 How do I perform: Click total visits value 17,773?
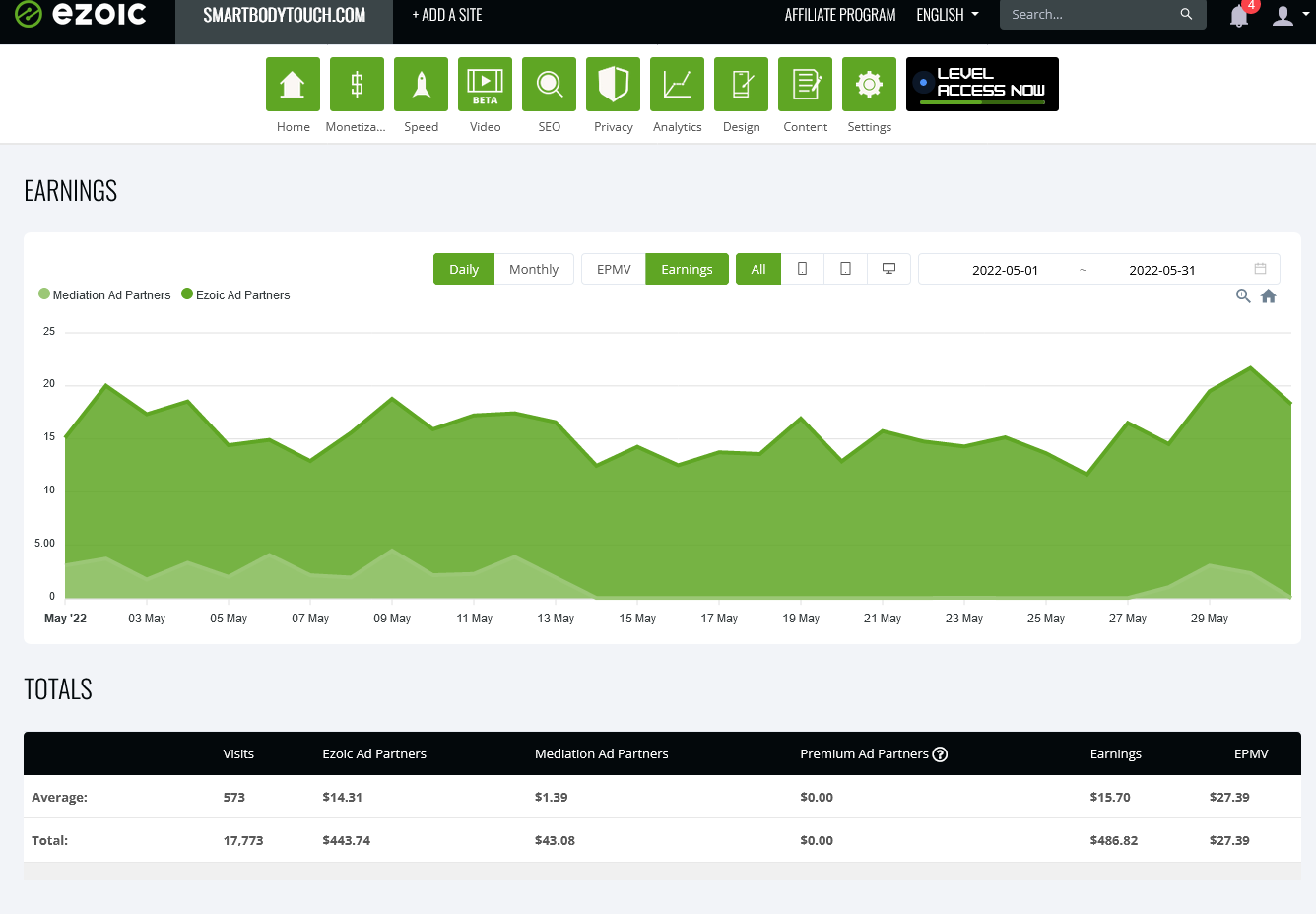tap(242, 840)
